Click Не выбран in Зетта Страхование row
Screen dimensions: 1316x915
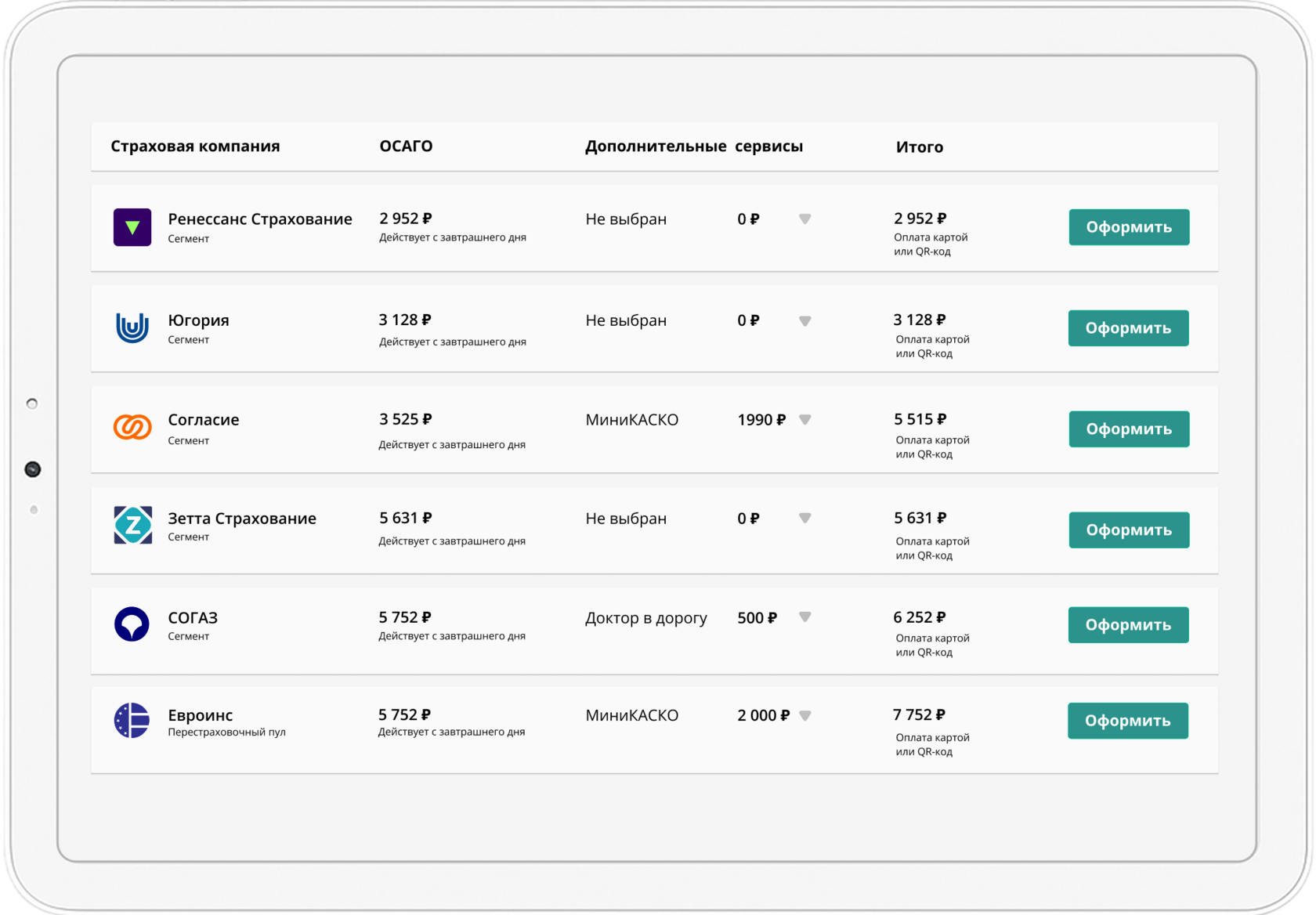(x=626, y=519)
